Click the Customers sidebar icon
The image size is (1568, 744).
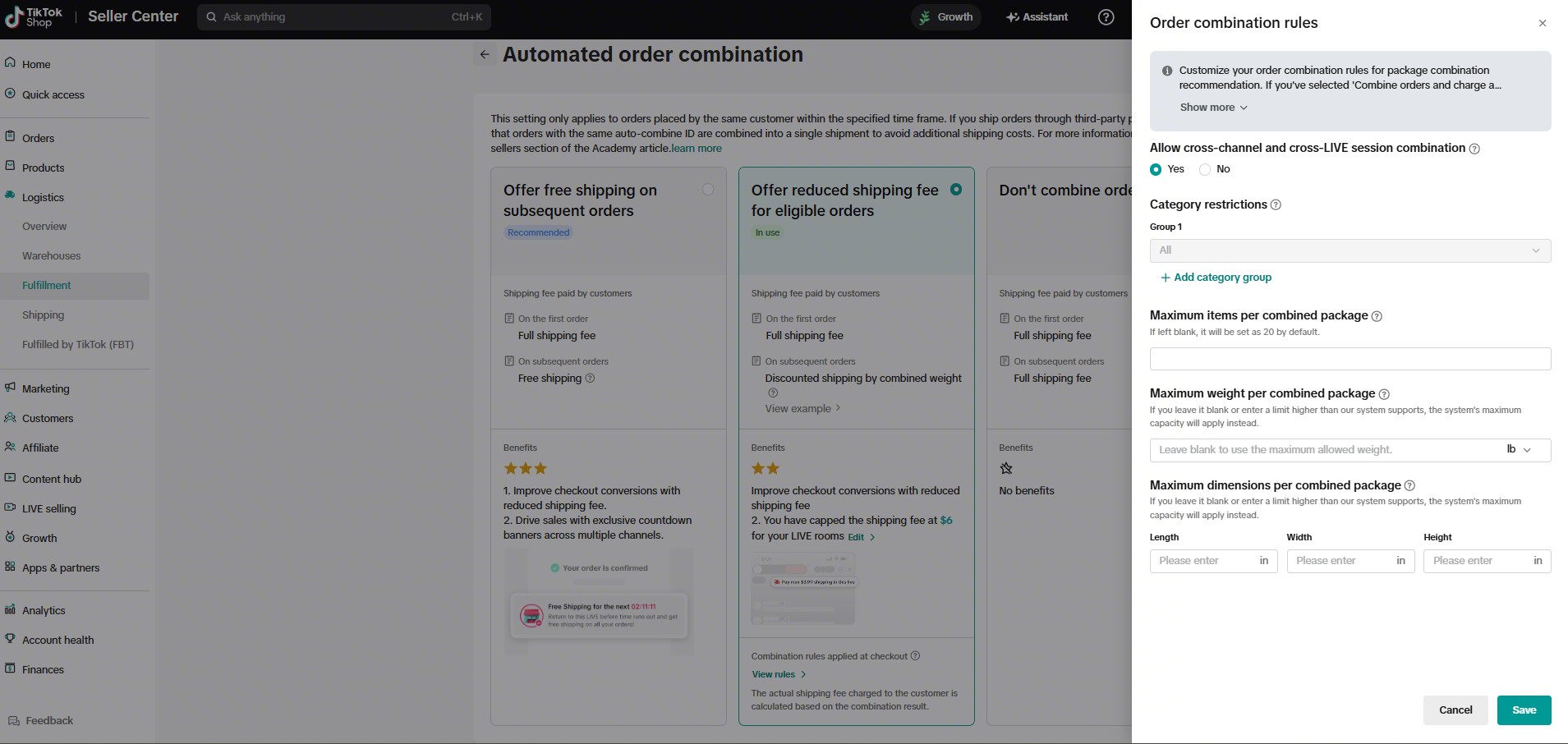click(x=10, y=417)
